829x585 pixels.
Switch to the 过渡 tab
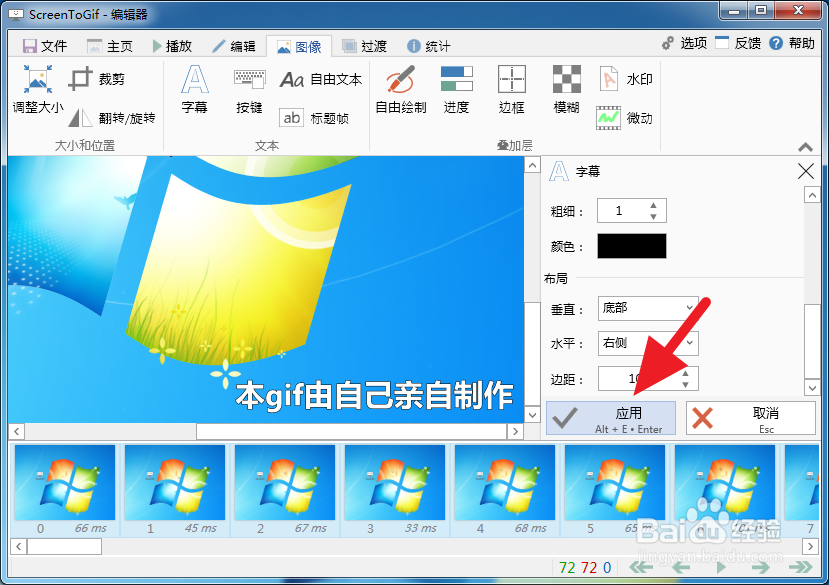364,46
